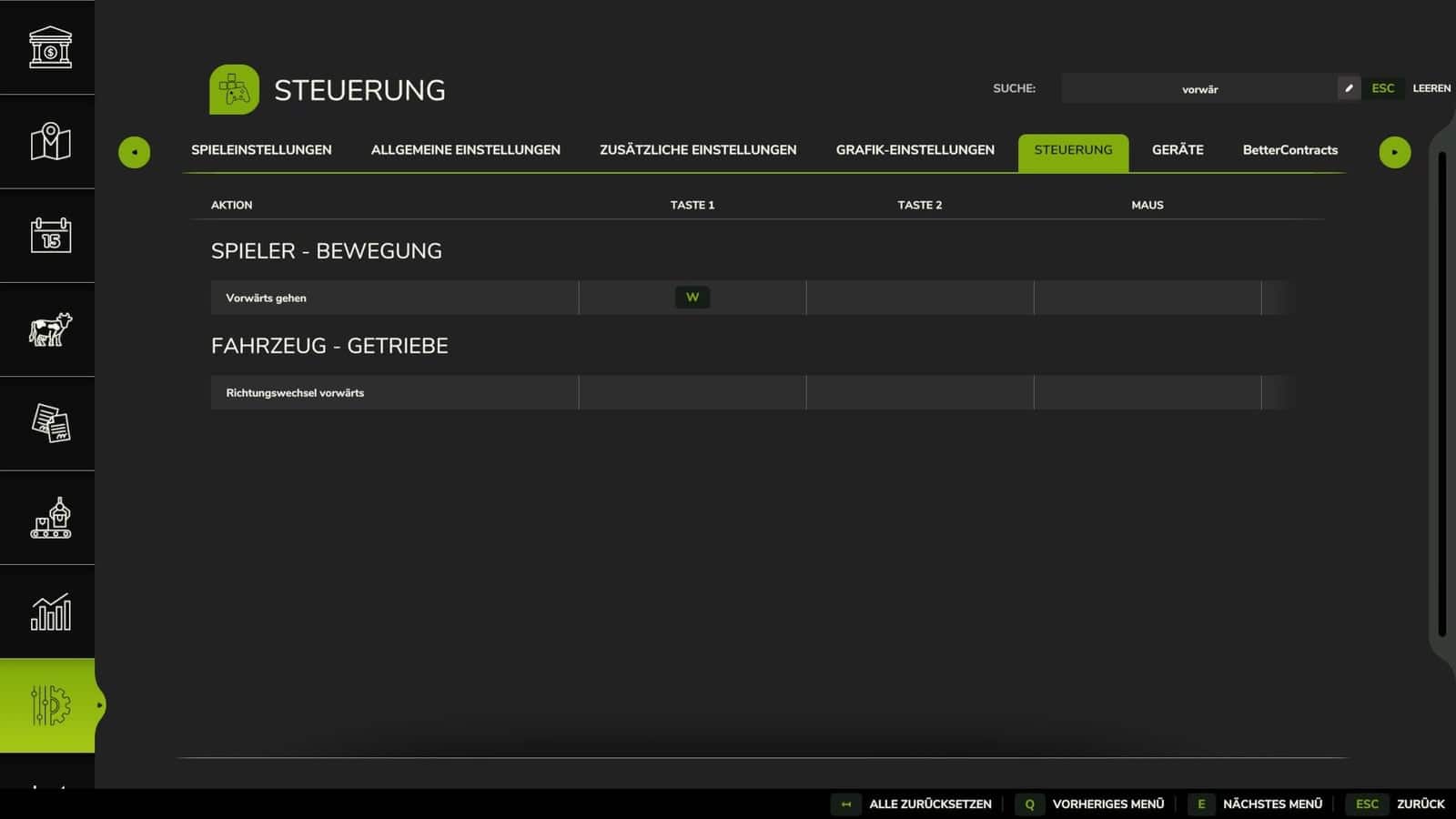
Task: Click the Steuerung gamepad header icon
Action: click(234, 89)
